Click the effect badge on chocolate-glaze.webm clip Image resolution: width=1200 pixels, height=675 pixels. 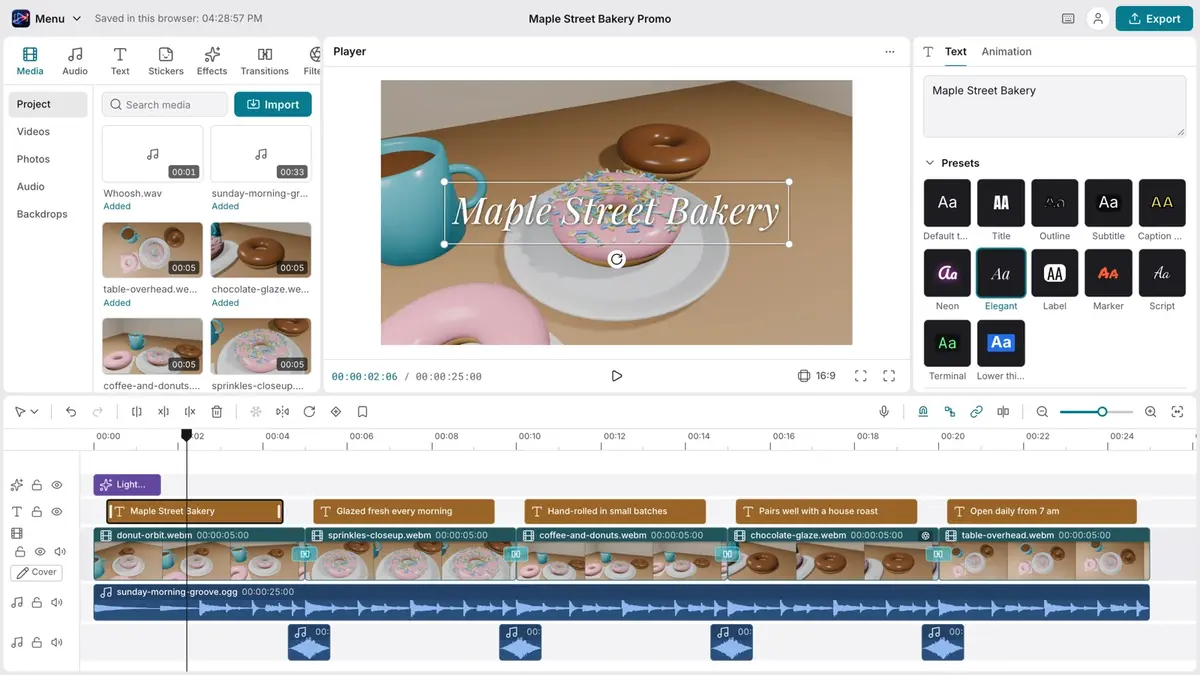click(x=926, y=536)
